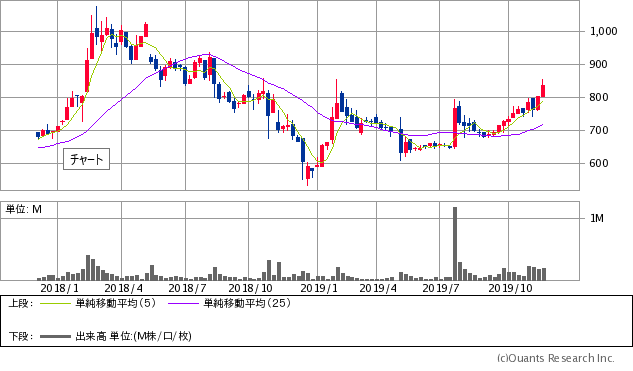Click the 2018/4 date label
The height and width of the screenshot is (371, 633).
(124, 288)
